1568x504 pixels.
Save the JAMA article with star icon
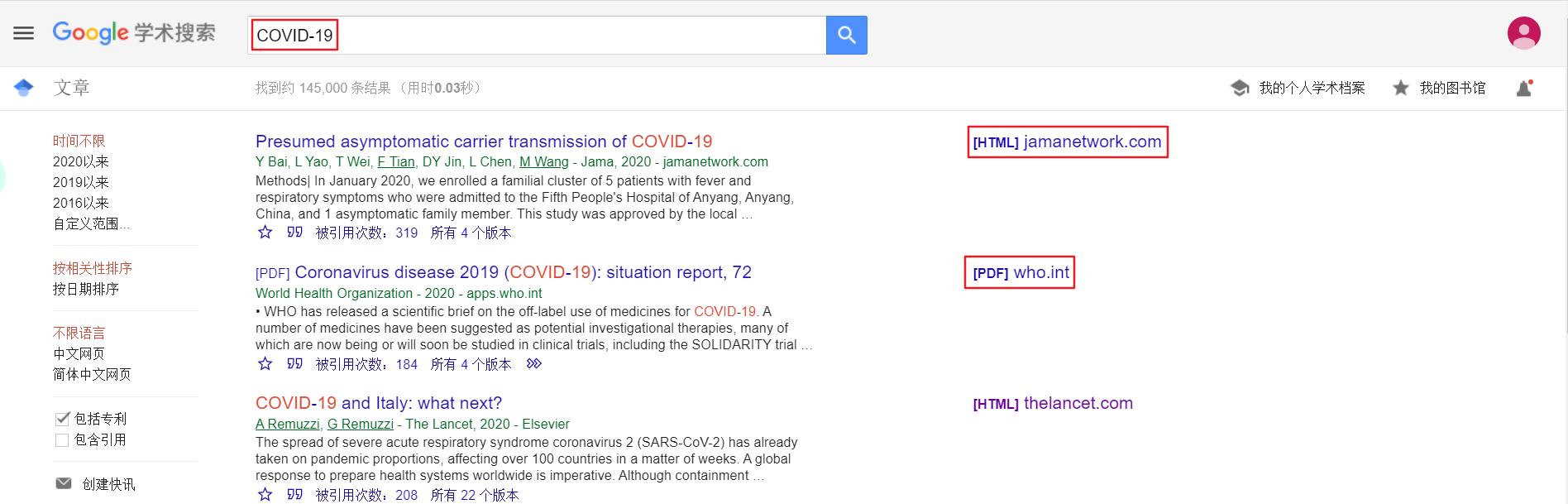[x=265, y=233]
